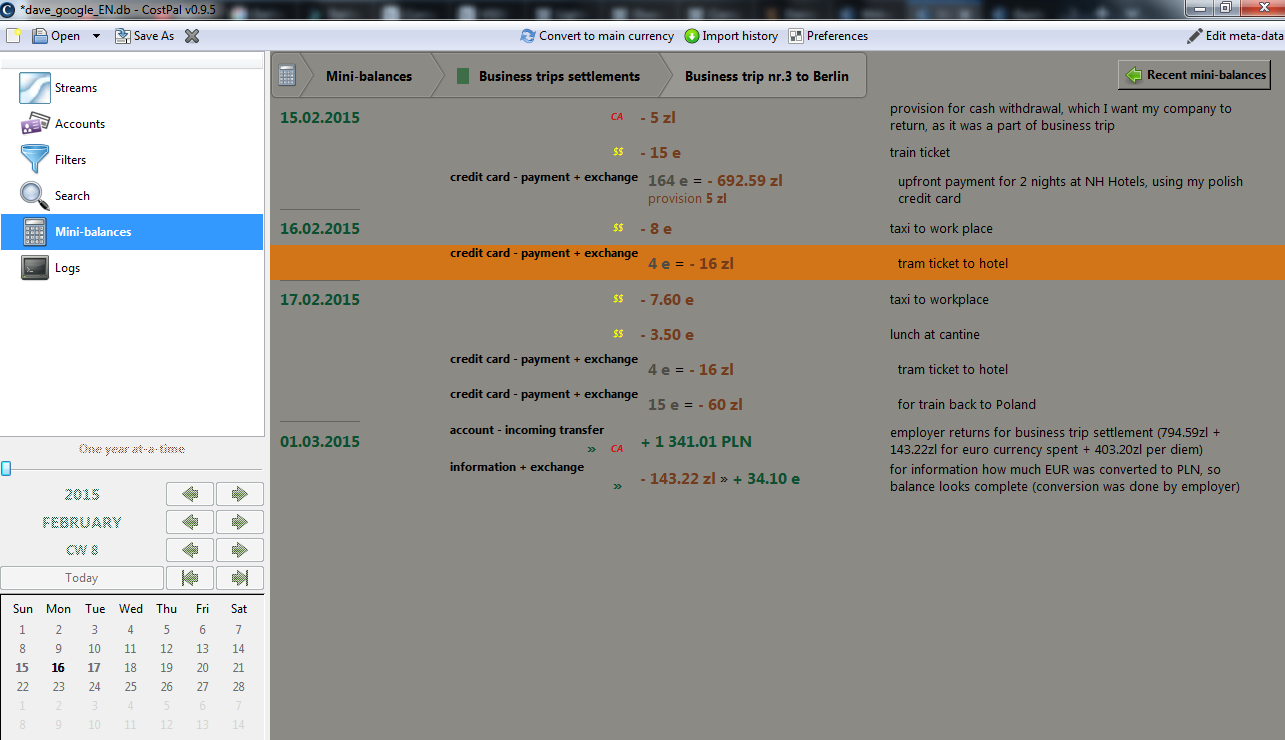Click Edit meta-data
Image resolution: width=1285 pixels, height=740 pixels.
pos(1234,36)
